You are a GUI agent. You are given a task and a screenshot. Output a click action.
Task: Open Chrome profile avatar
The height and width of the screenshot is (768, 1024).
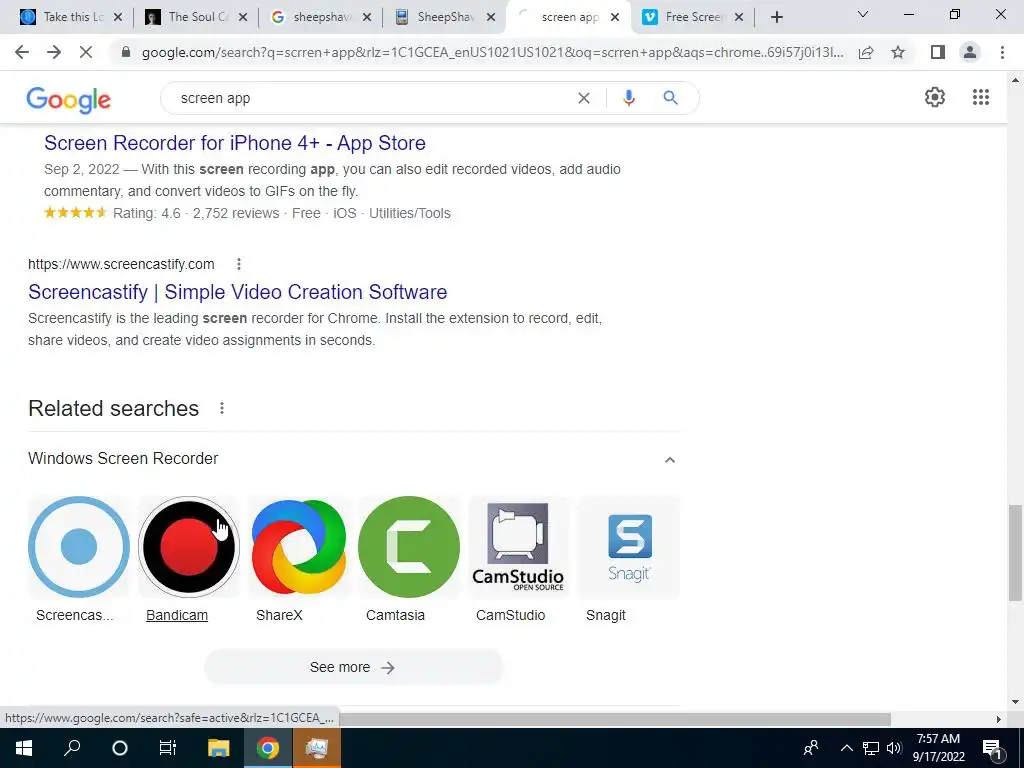pyautogui.click(x=970, y=52)
